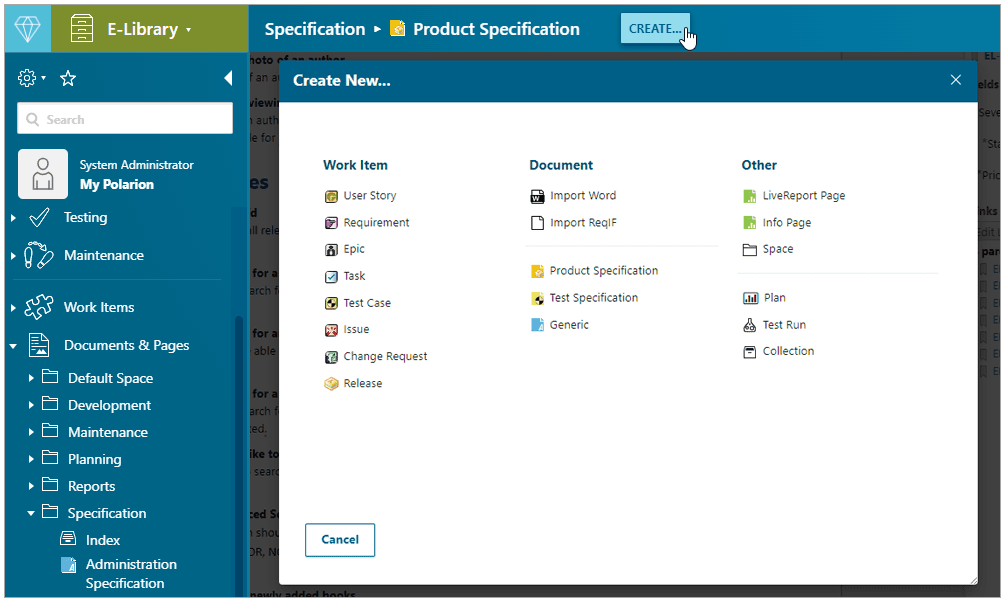The image size is (1005, 602).
Task: Select the Test Case icon
Action: pos(331,303)
